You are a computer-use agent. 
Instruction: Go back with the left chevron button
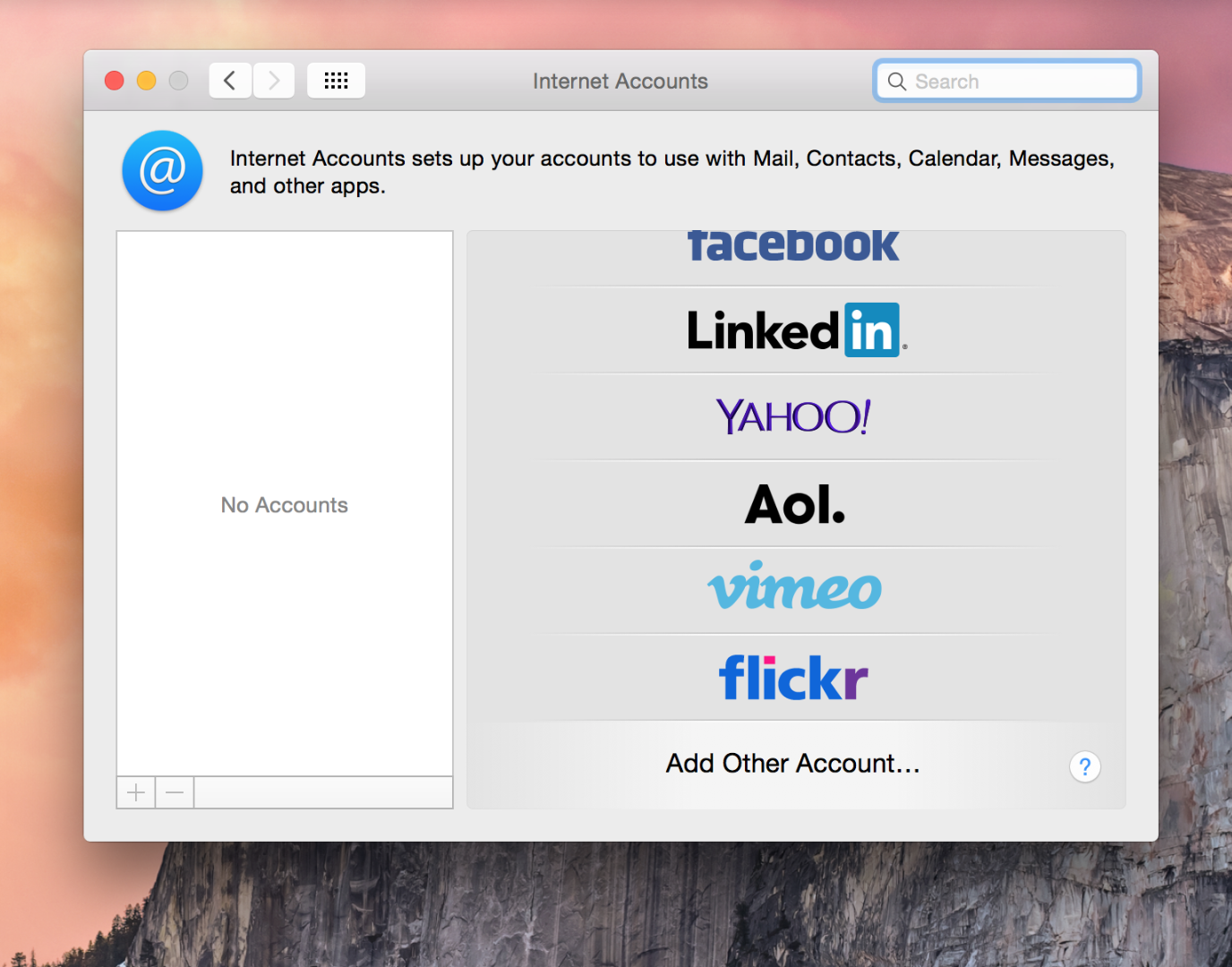pyautogui.click(x=230, y=81)
